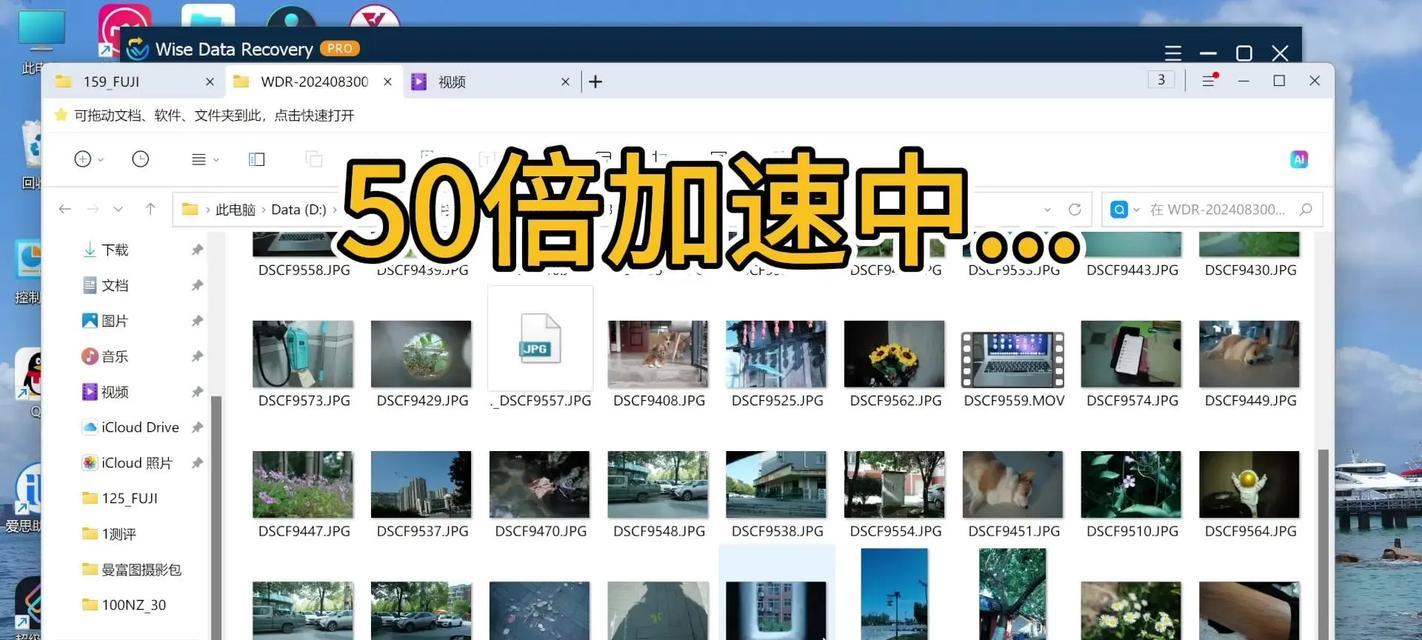Viewport: 1422px width, 640px height.
Task: Open 图片 in the sidebar
Action: point(115,321)
